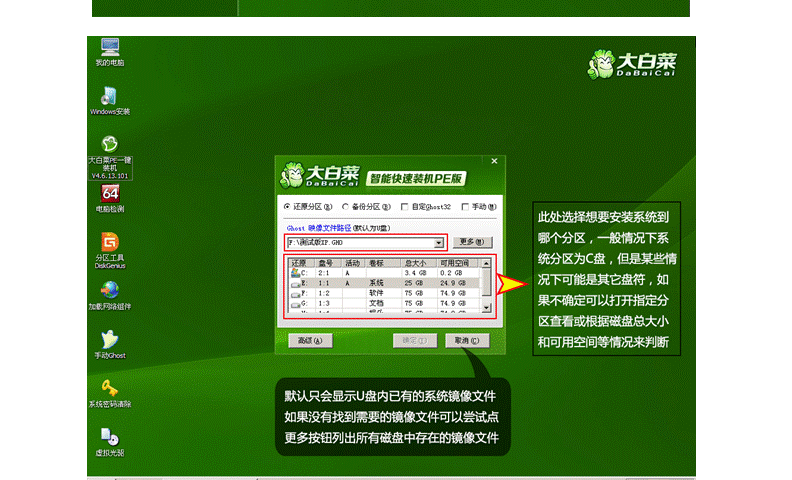The height and width of the screenshot is (480, 792).
Task: Click the 更多 button
Action: pyautogui.click(x=470, y=242)
